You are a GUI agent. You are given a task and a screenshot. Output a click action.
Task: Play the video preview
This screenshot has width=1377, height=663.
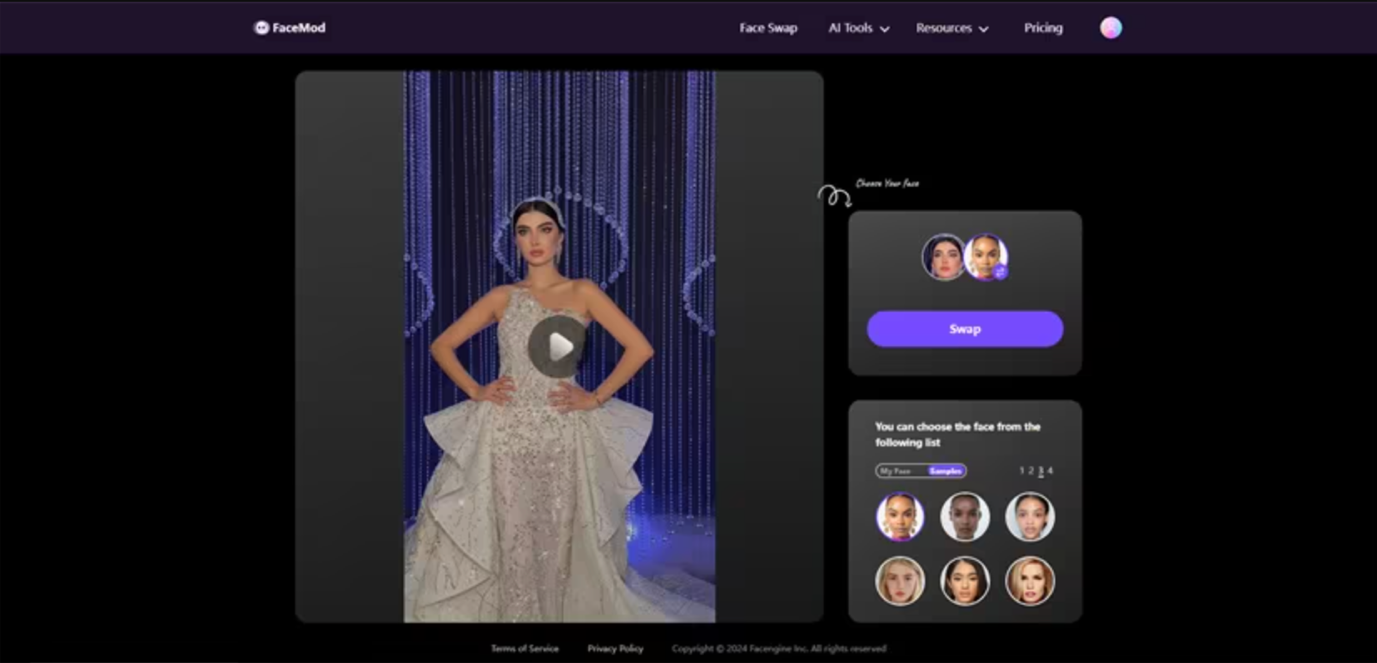pos(558,346)
